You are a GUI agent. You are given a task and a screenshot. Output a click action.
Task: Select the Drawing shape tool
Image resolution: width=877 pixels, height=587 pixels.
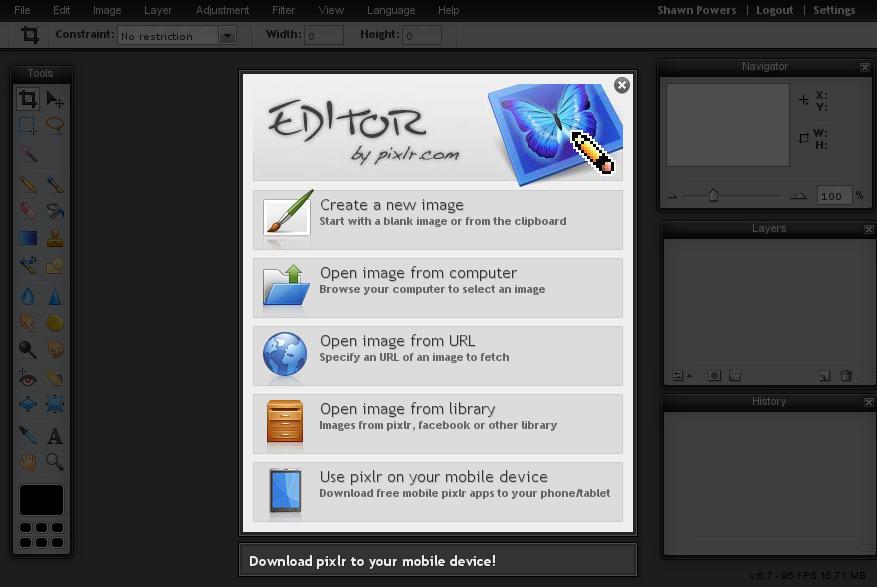click(55, 265)
